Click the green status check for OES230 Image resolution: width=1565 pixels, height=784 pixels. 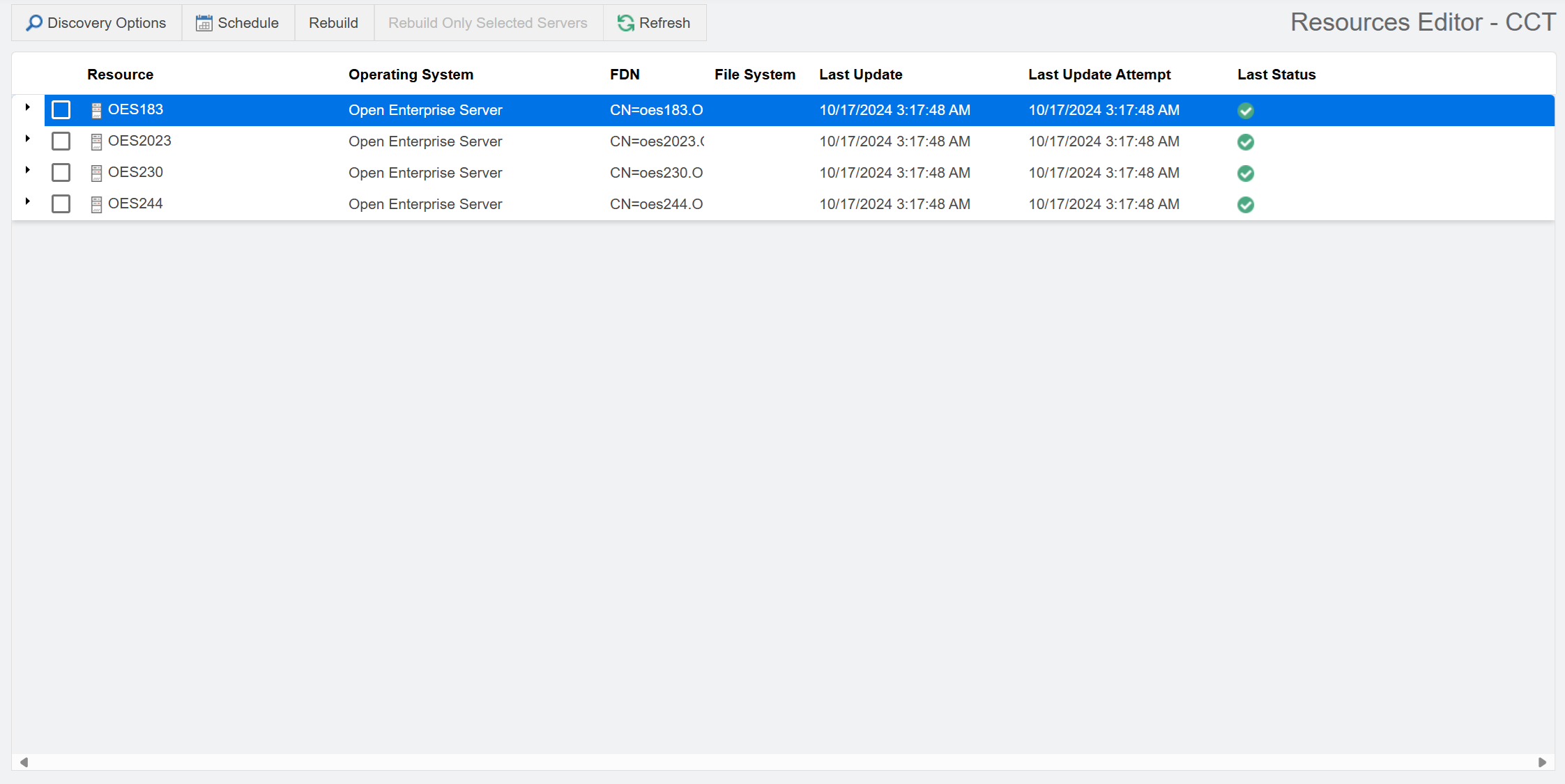pos(1245,173)
